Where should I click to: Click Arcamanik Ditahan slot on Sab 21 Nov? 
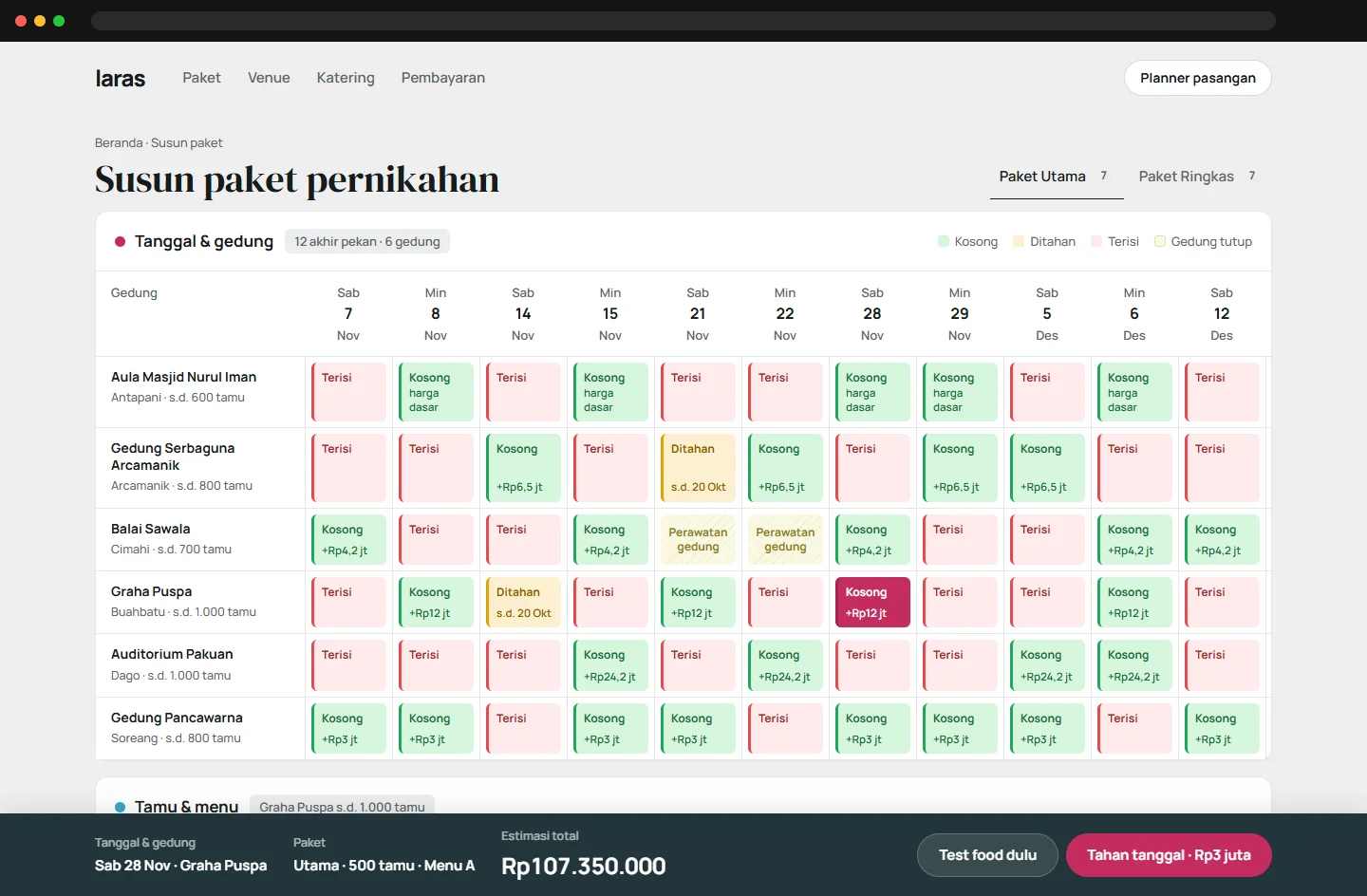point(698,468)
